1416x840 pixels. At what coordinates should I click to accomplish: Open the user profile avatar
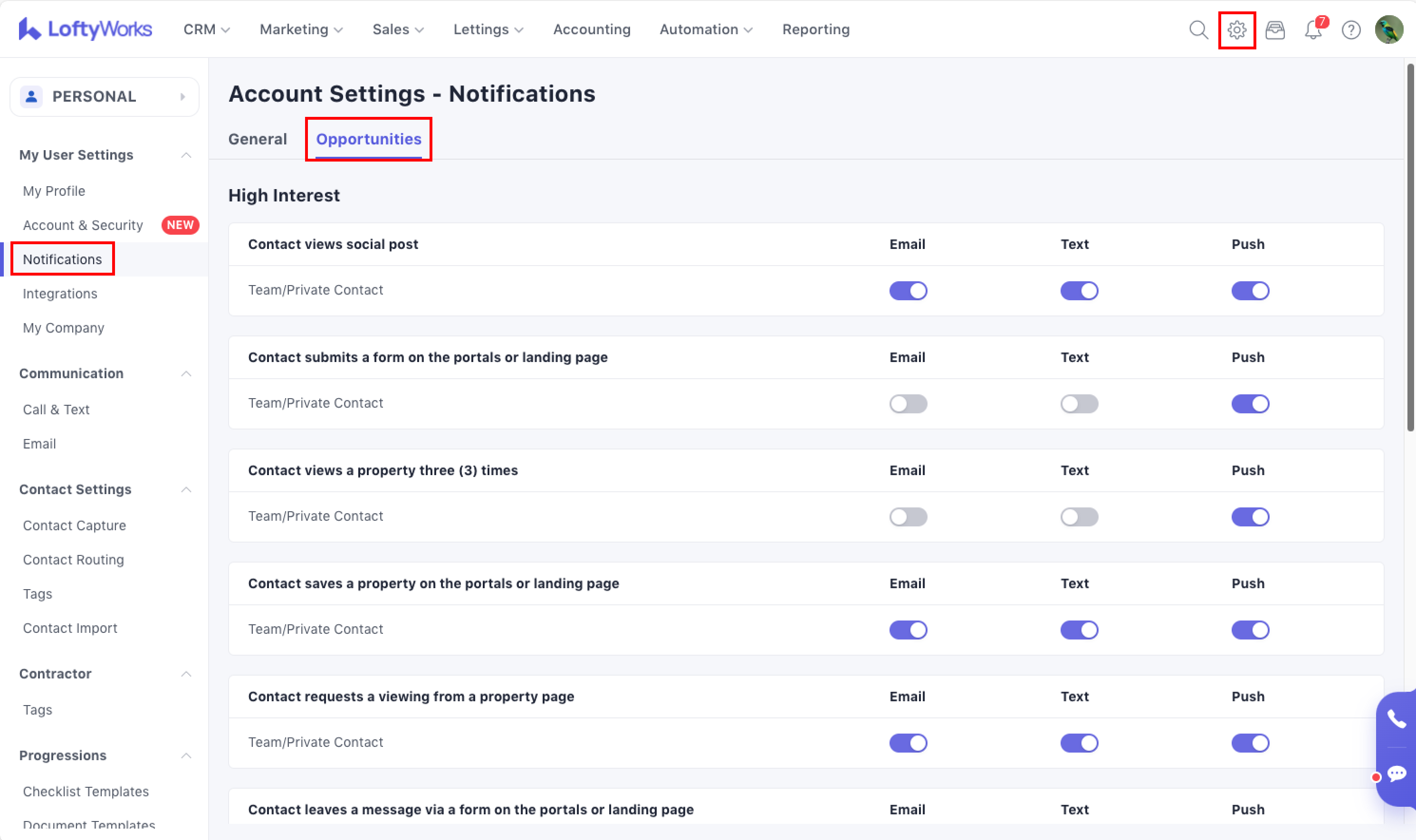pos(1389,29)
